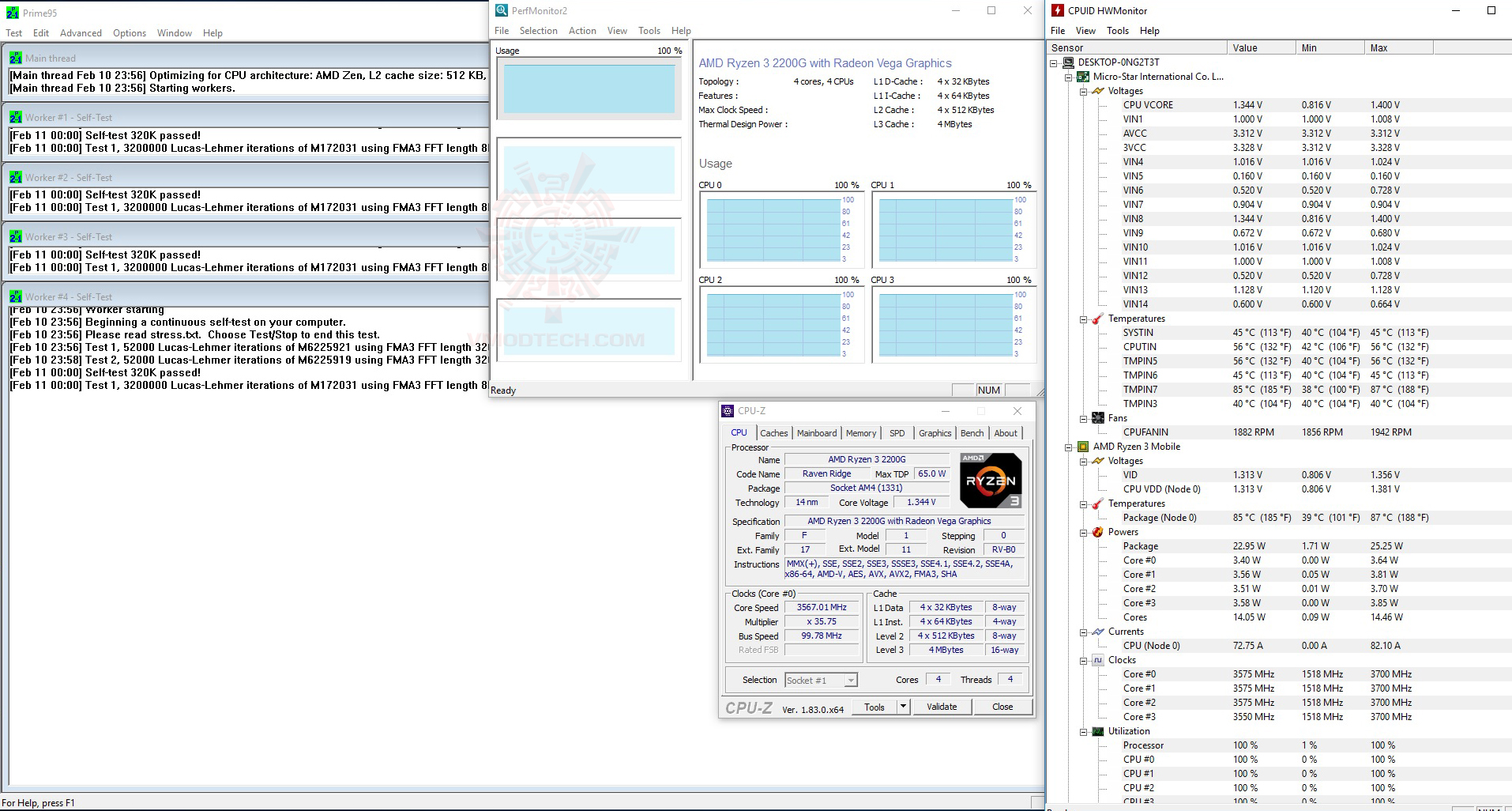Click the Ryzen 3 logo in CPU-Z
Image resolution: width=1512 pixels, height=811 pixels.
point(991,480)
